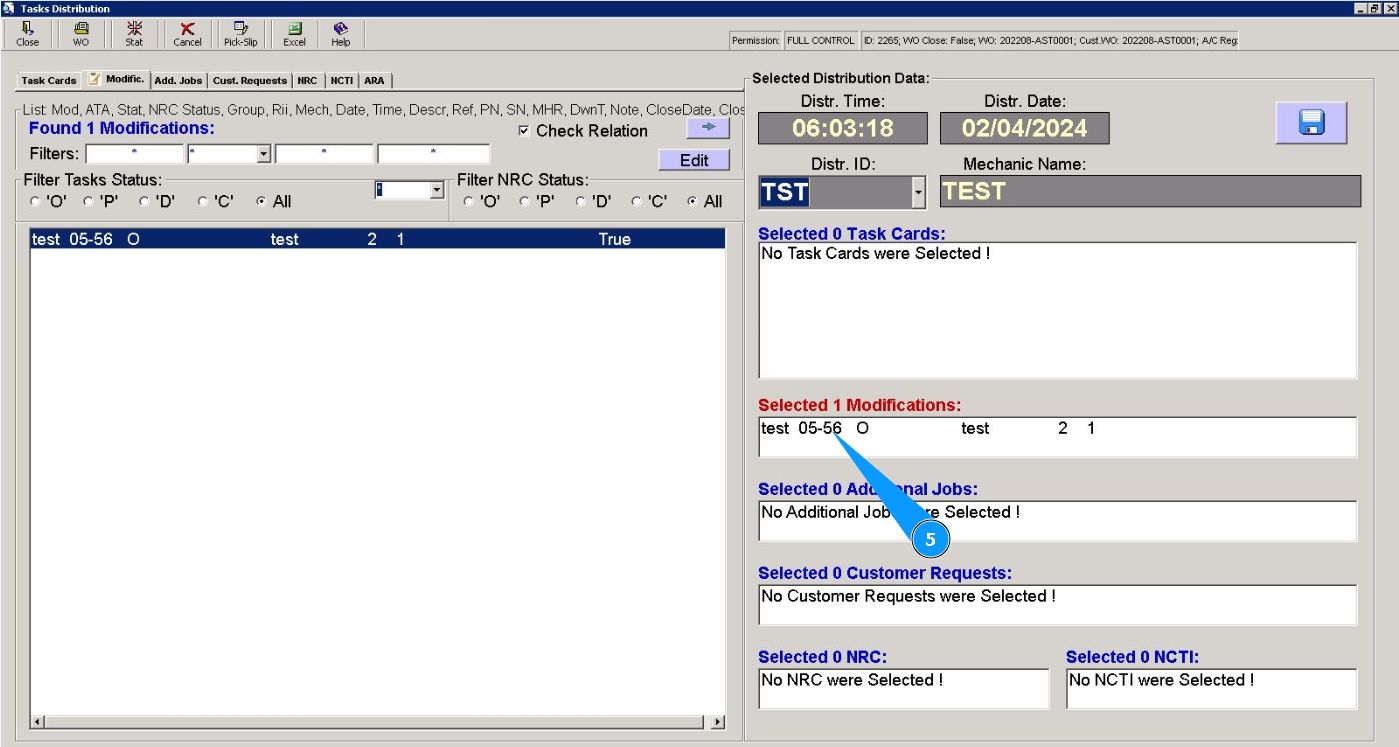Click the Close toolbar icon
This screenshot has height=747, width=1399.
[28, 34]
